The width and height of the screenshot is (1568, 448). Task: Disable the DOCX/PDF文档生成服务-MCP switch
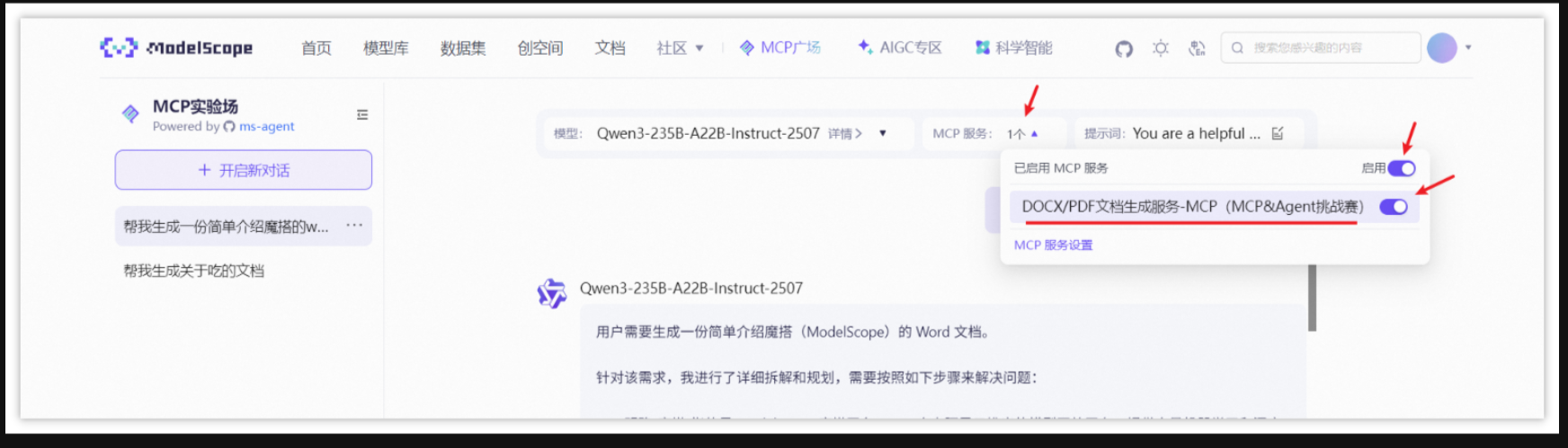tap(1394, 207)
